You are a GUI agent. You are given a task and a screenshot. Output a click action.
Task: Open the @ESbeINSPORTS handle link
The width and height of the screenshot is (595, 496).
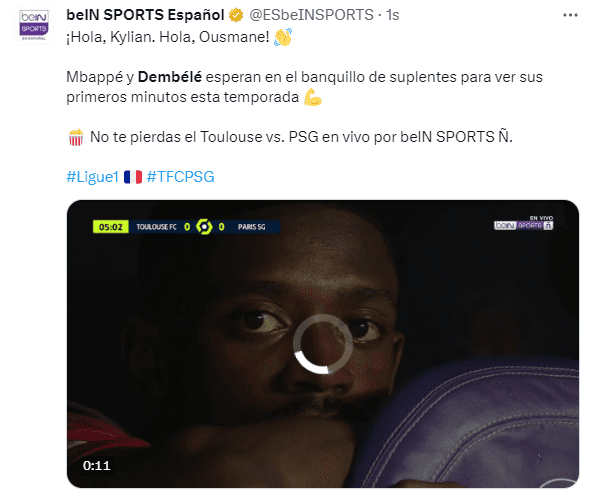coord(311,15)
